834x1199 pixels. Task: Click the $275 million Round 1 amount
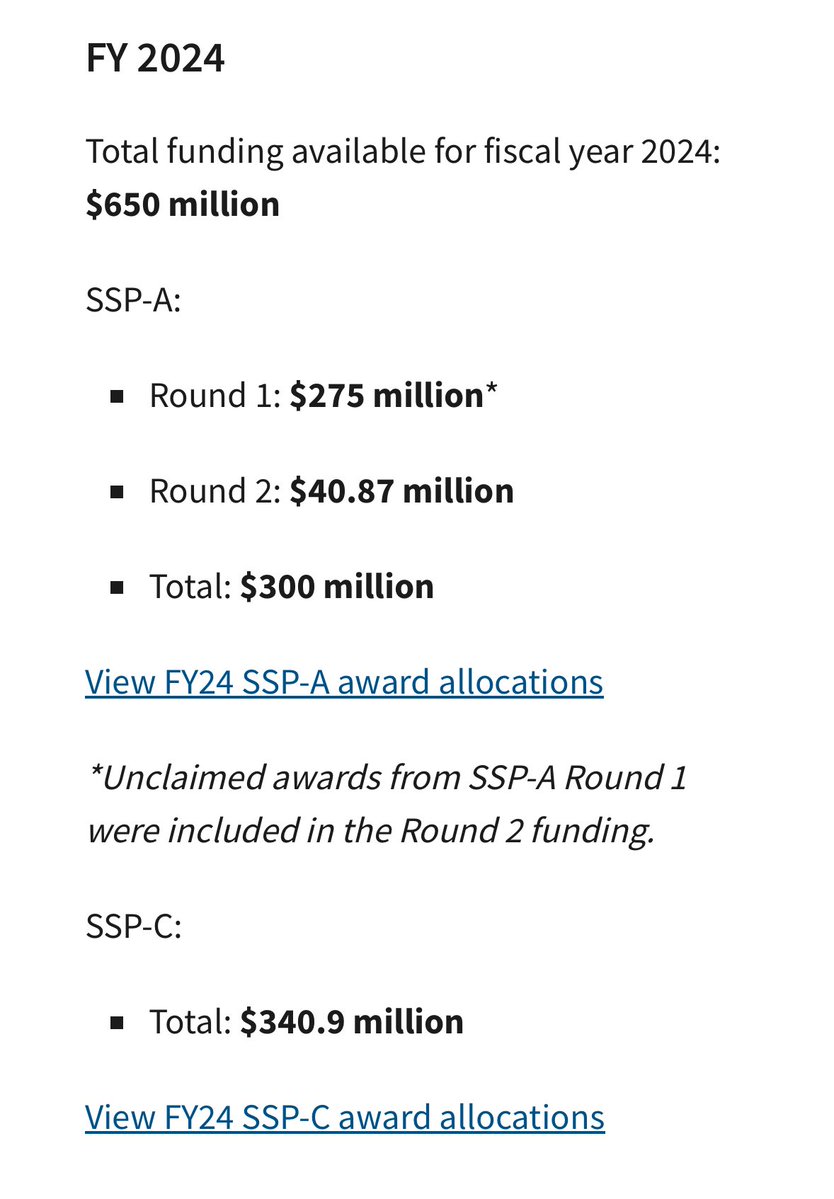point(386,396)
